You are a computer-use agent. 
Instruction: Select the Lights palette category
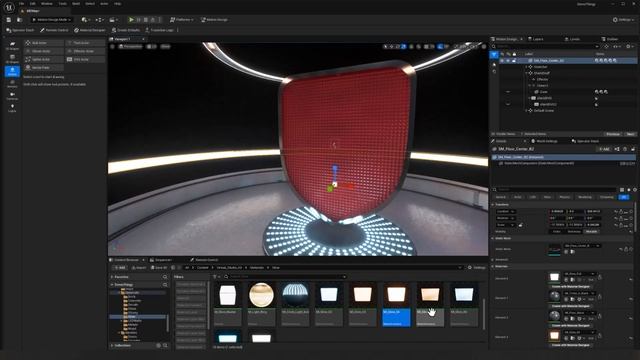pos(12,108)
